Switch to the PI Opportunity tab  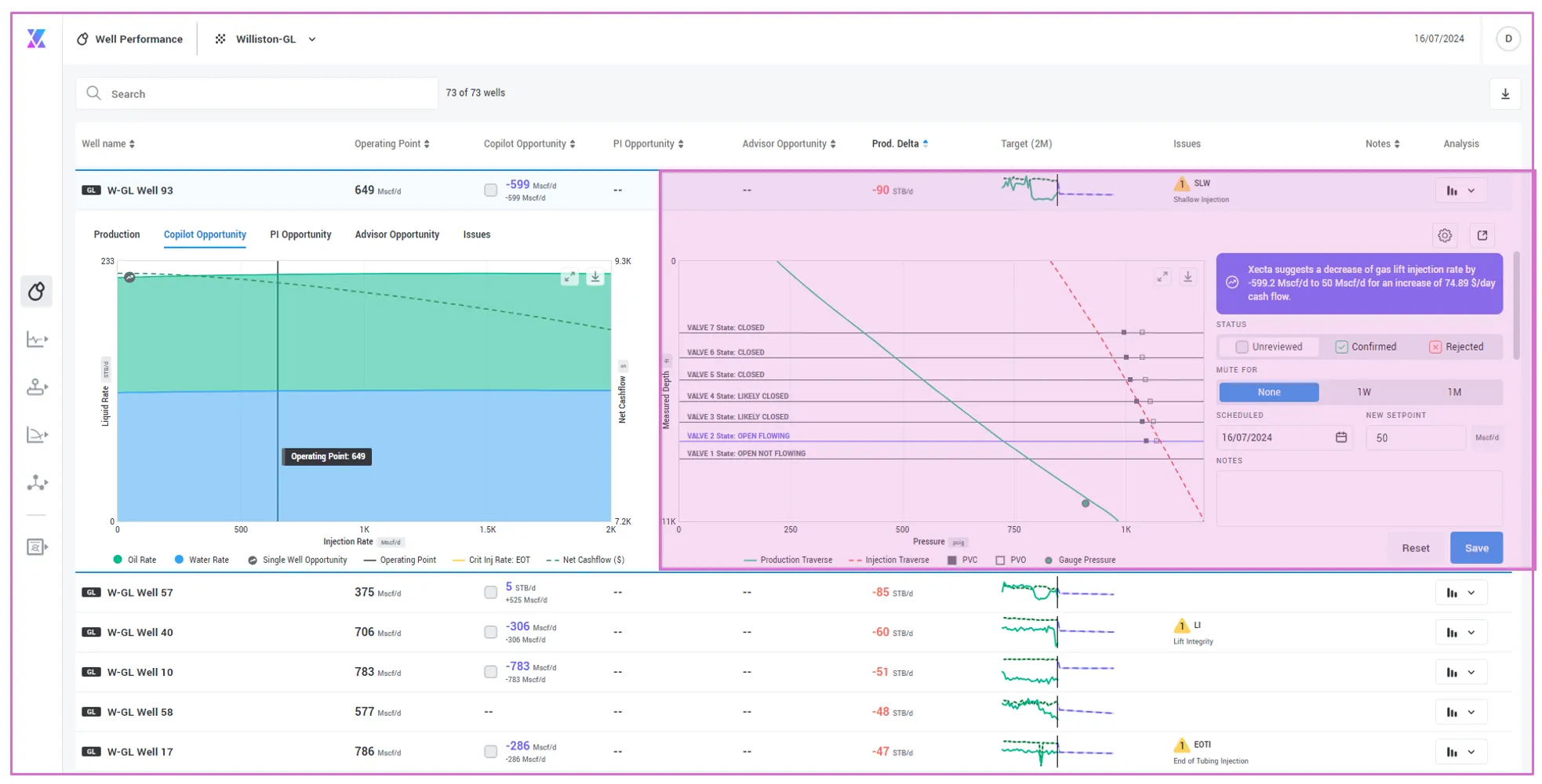click(300, 234)
